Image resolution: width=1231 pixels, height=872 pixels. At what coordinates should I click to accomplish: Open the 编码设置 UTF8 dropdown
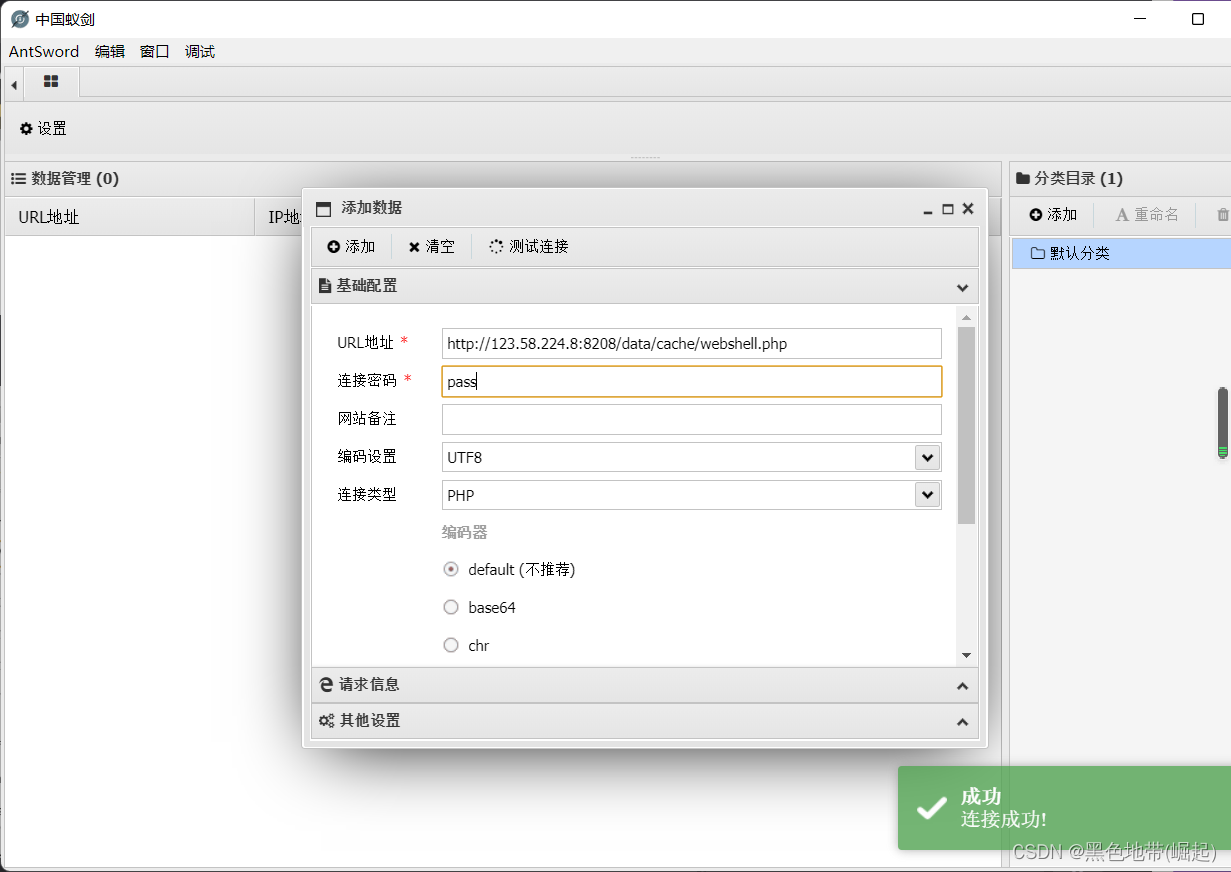928,457
